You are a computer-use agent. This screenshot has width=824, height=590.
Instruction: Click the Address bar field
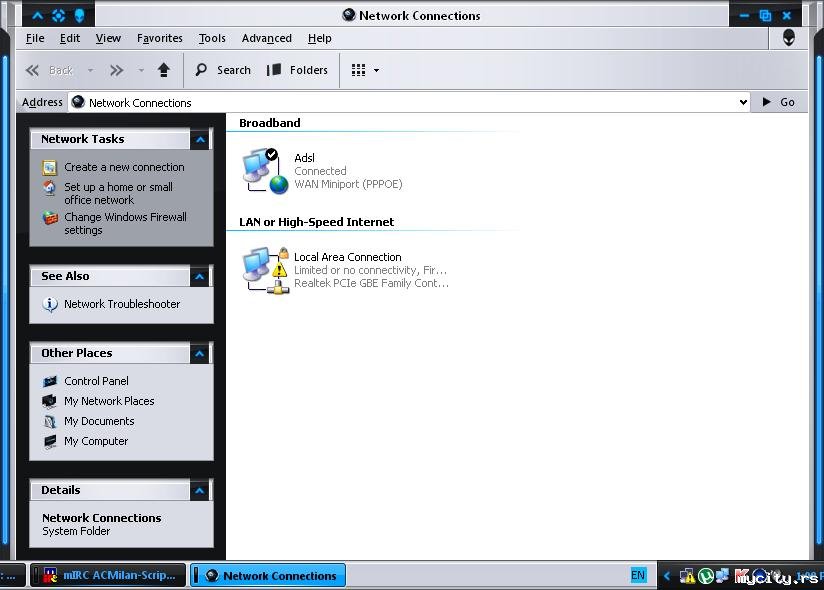pyautogui.click(x=409, y=102)
